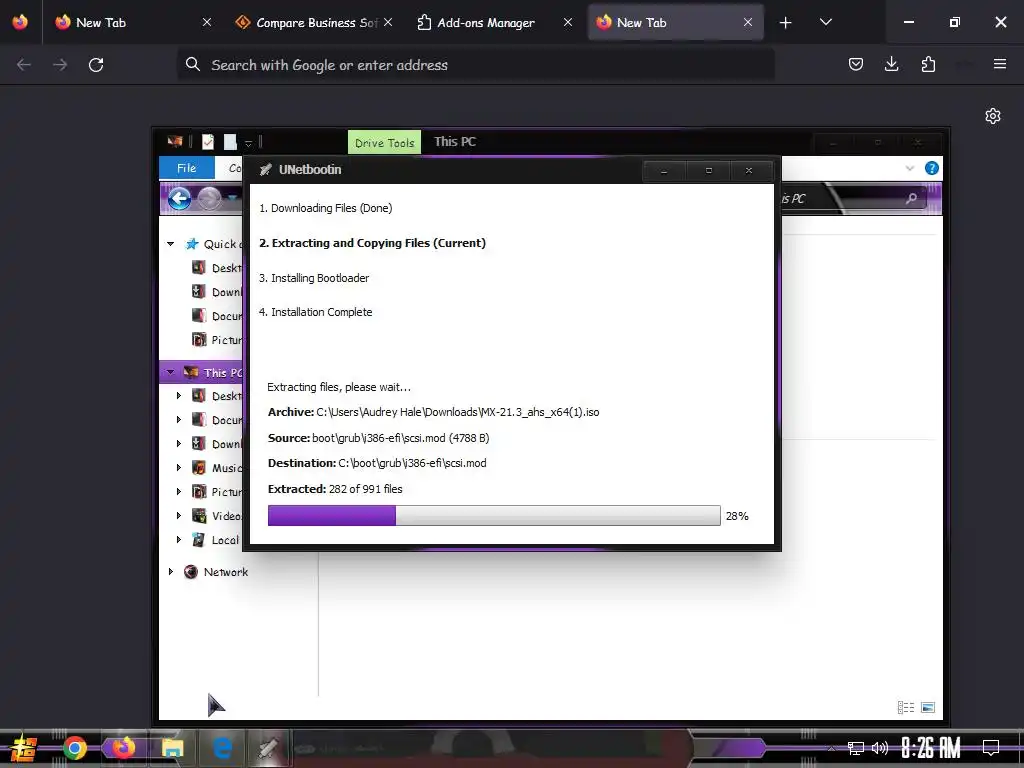Click the UNetbootin extraction progress bar
1024x768 pixels.
click(494, 515)
